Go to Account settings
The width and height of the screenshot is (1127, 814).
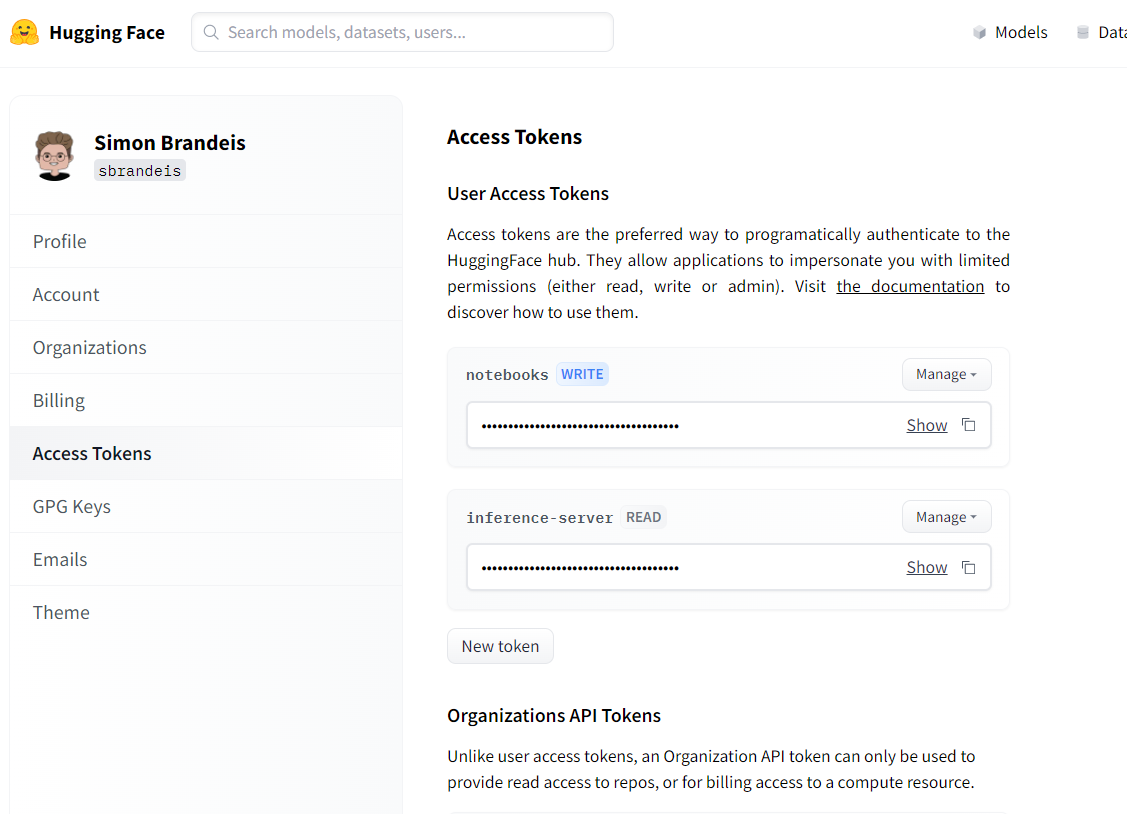[x=206, y=295]
